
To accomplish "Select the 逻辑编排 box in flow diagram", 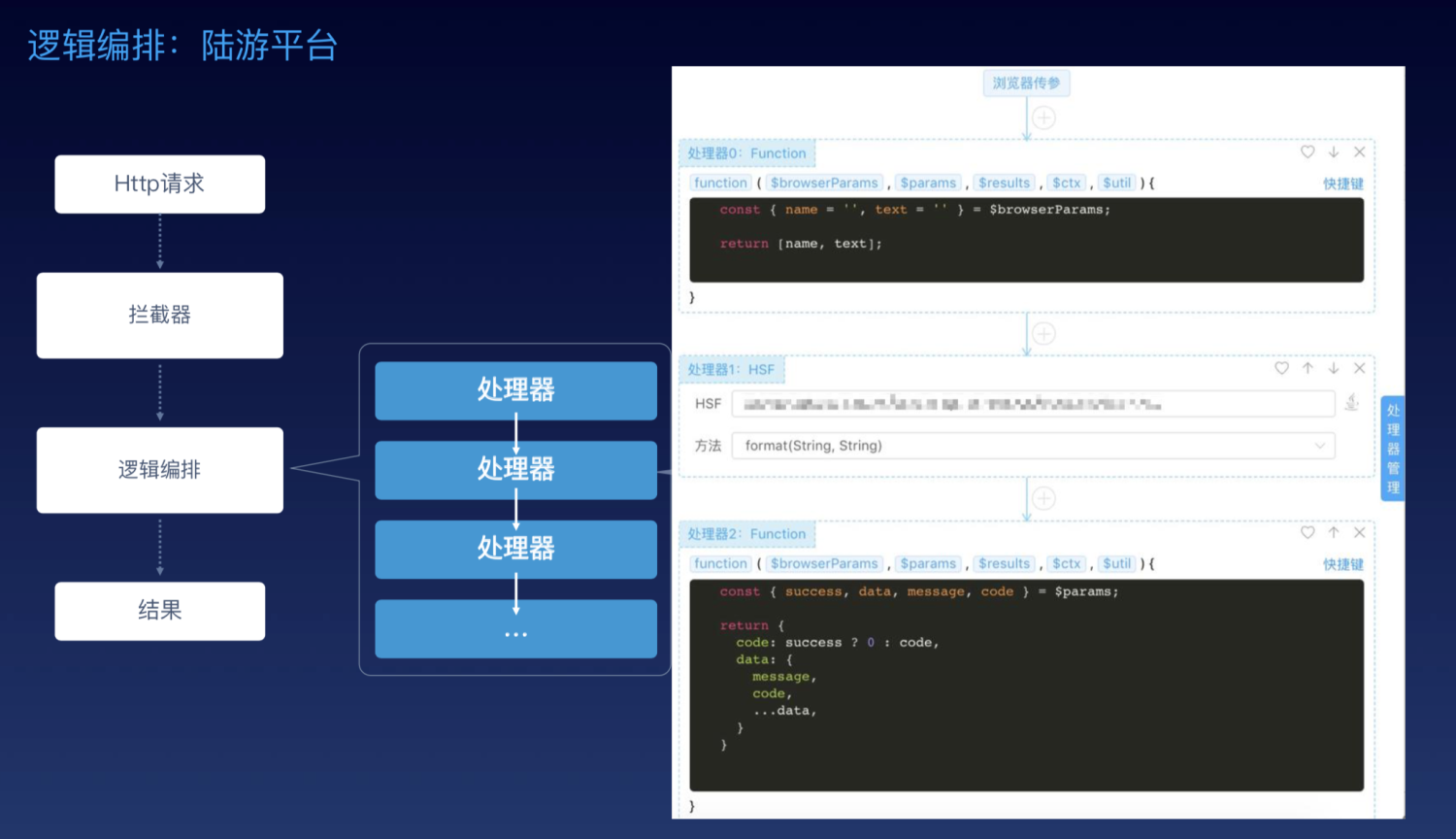I will 160,470.
